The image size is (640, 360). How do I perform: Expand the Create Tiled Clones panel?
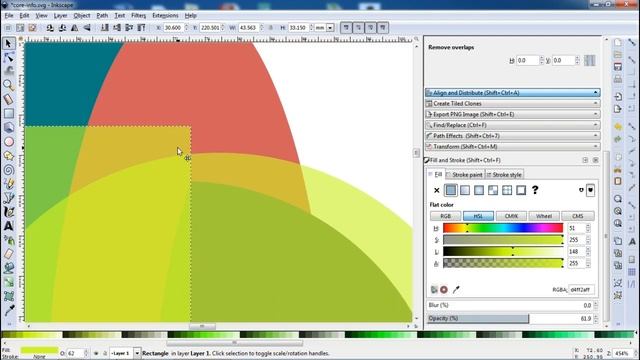click(x=513, y=104)
